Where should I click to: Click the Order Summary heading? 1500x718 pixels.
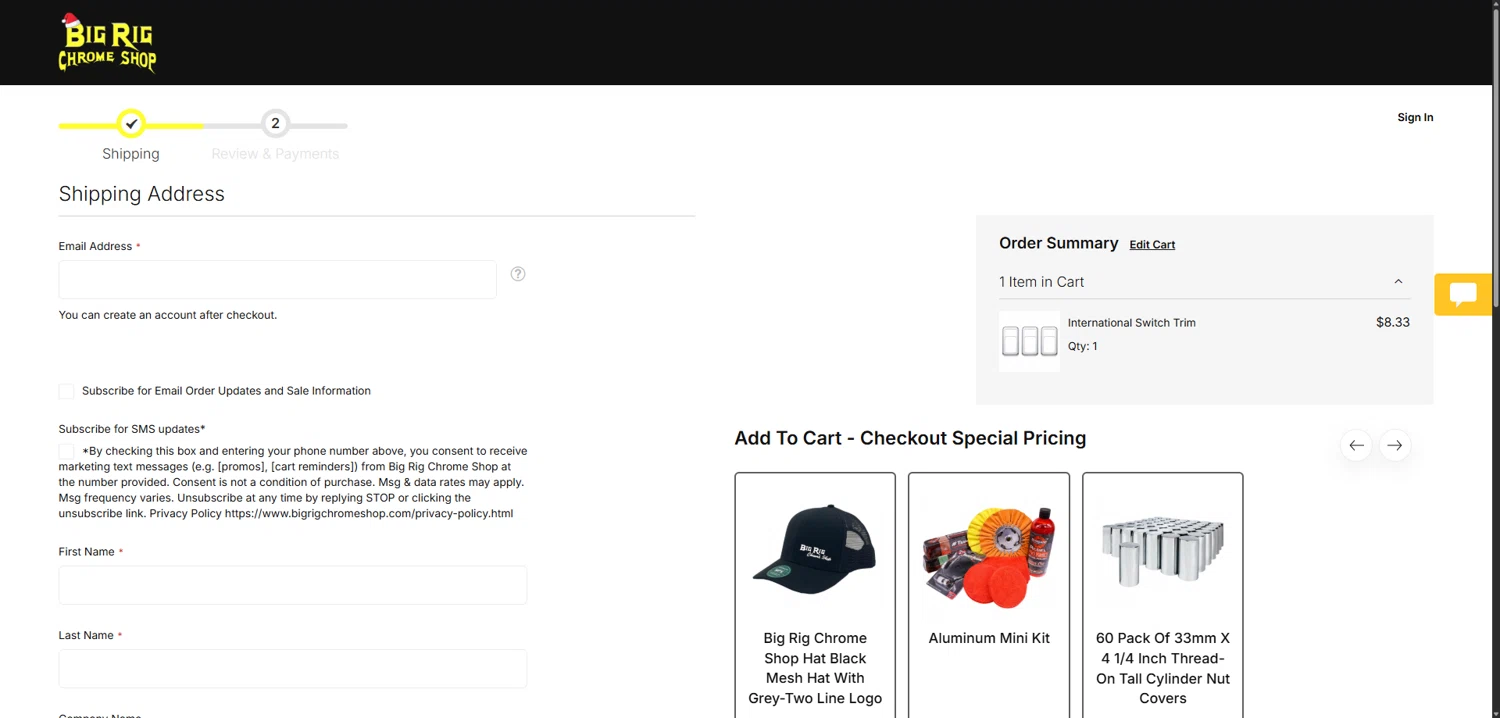click(x=1059, y=243)
